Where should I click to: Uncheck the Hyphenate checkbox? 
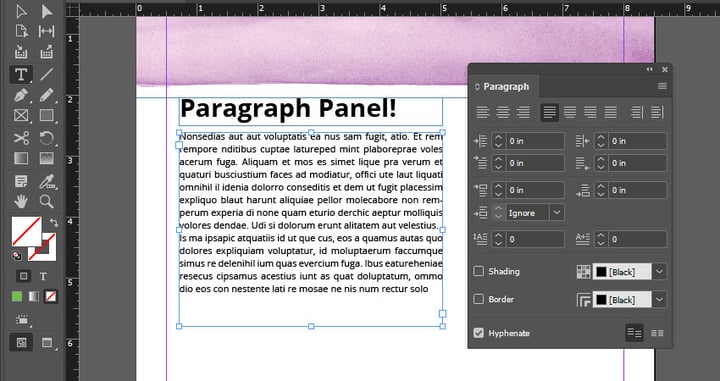coord(478,333)
